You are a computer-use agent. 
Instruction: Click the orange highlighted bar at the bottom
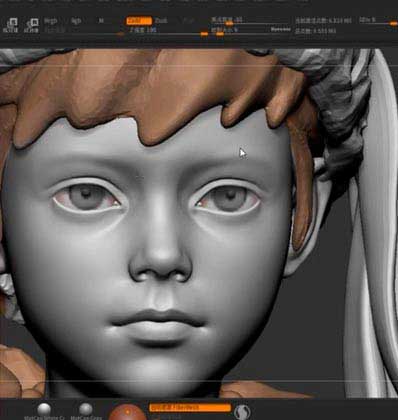coord(190,408)
